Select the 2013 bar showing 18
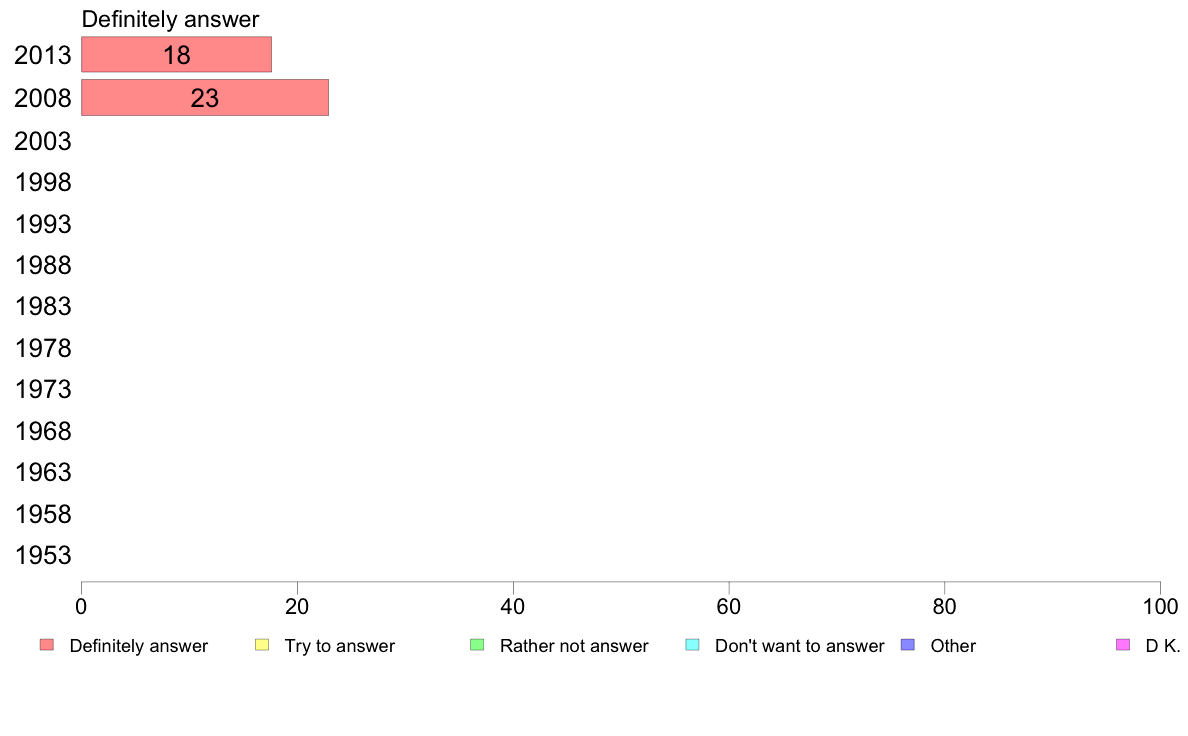This screenshot has height=736, width=1188. [x=177, y=55]
